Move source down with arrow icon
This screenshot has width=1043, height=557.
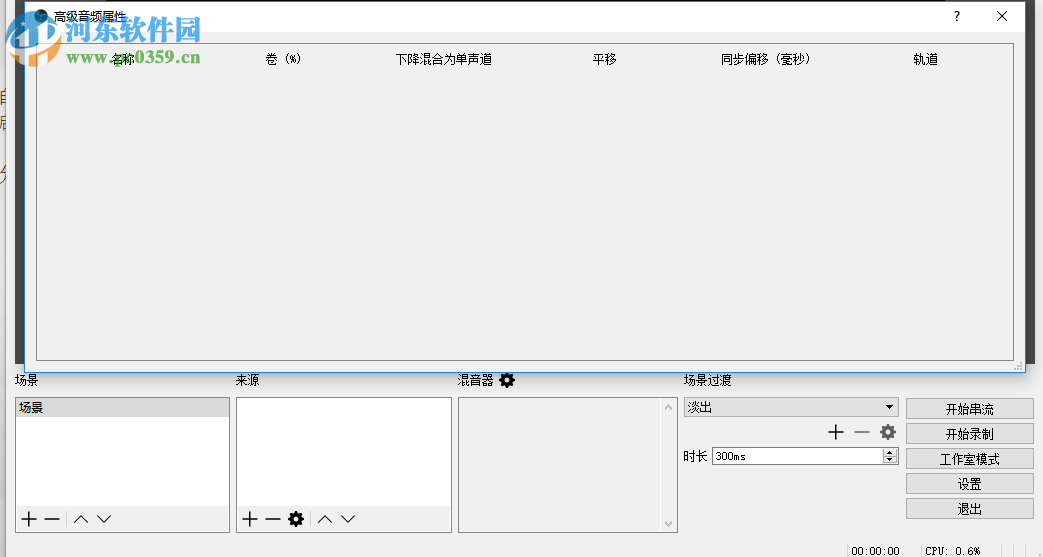click(348, 519)
